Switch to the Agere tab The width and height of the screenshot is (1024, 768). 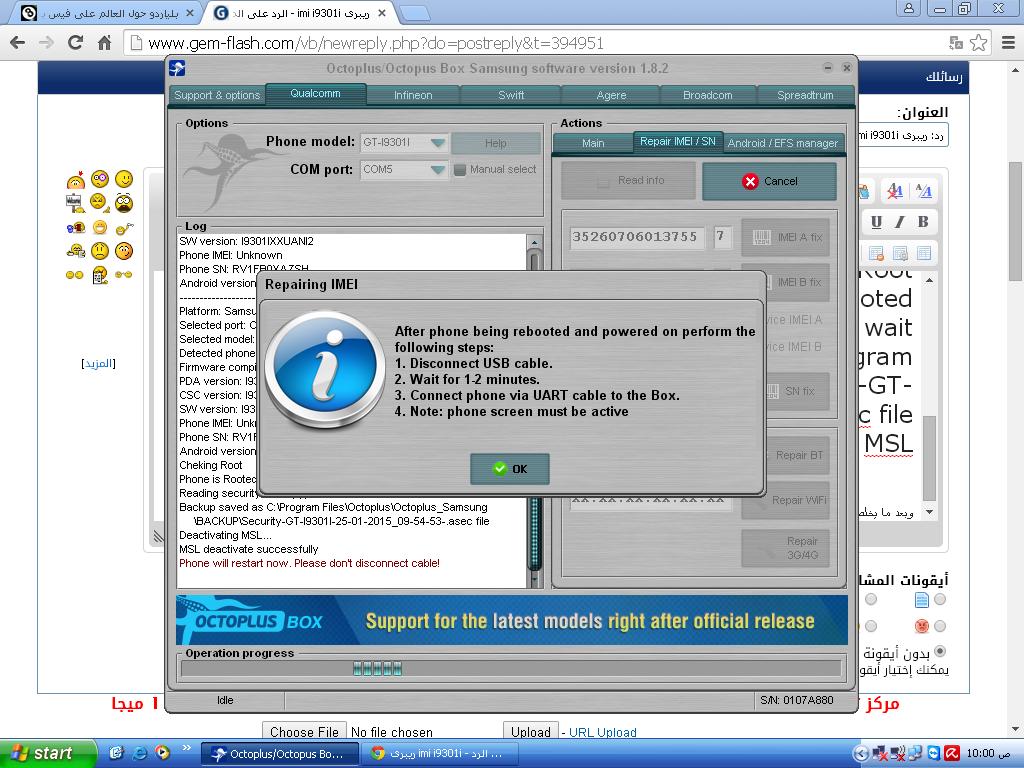click(x=611, y=95)
